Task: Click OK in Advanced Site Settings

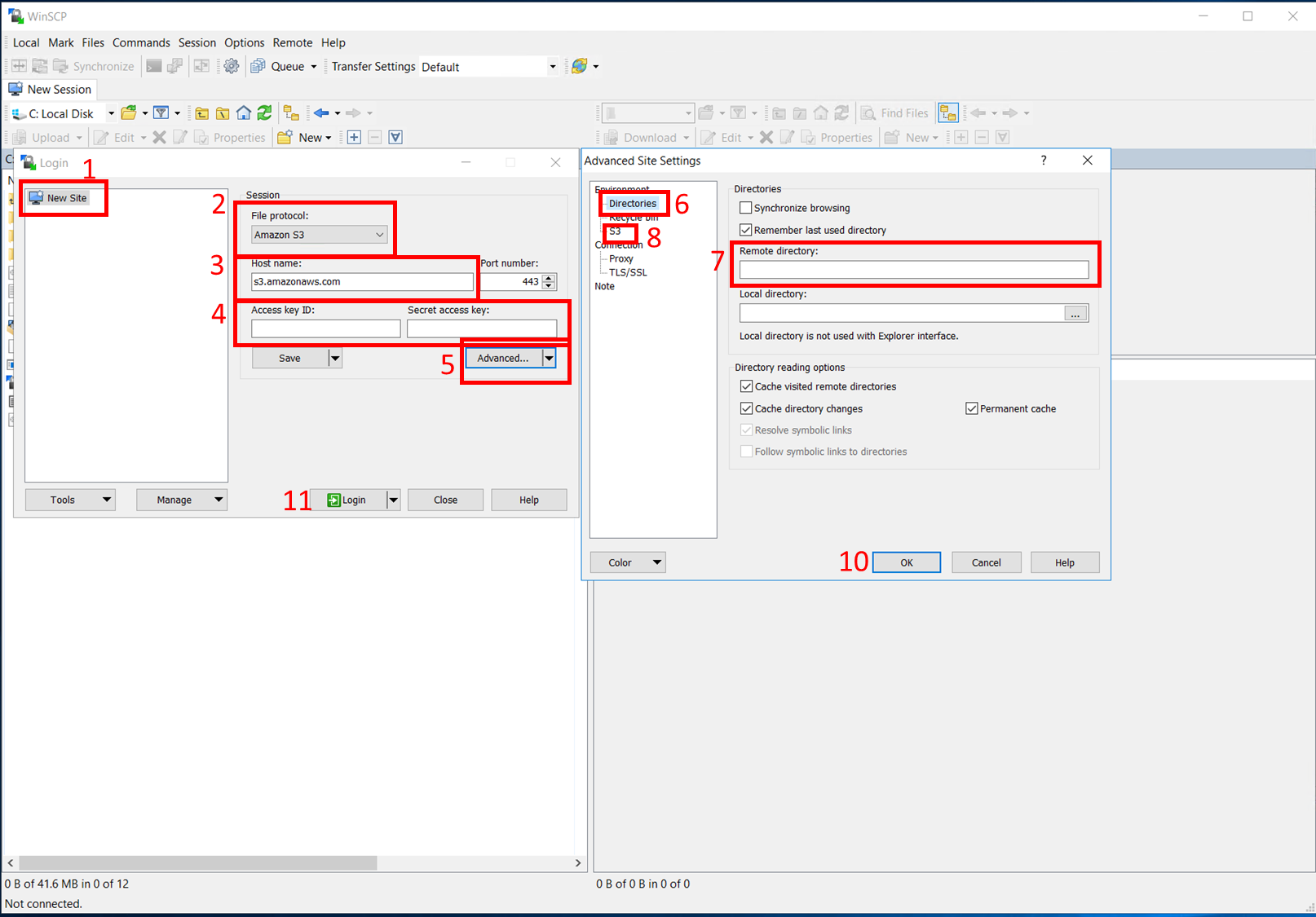Action: click(907, 562)
